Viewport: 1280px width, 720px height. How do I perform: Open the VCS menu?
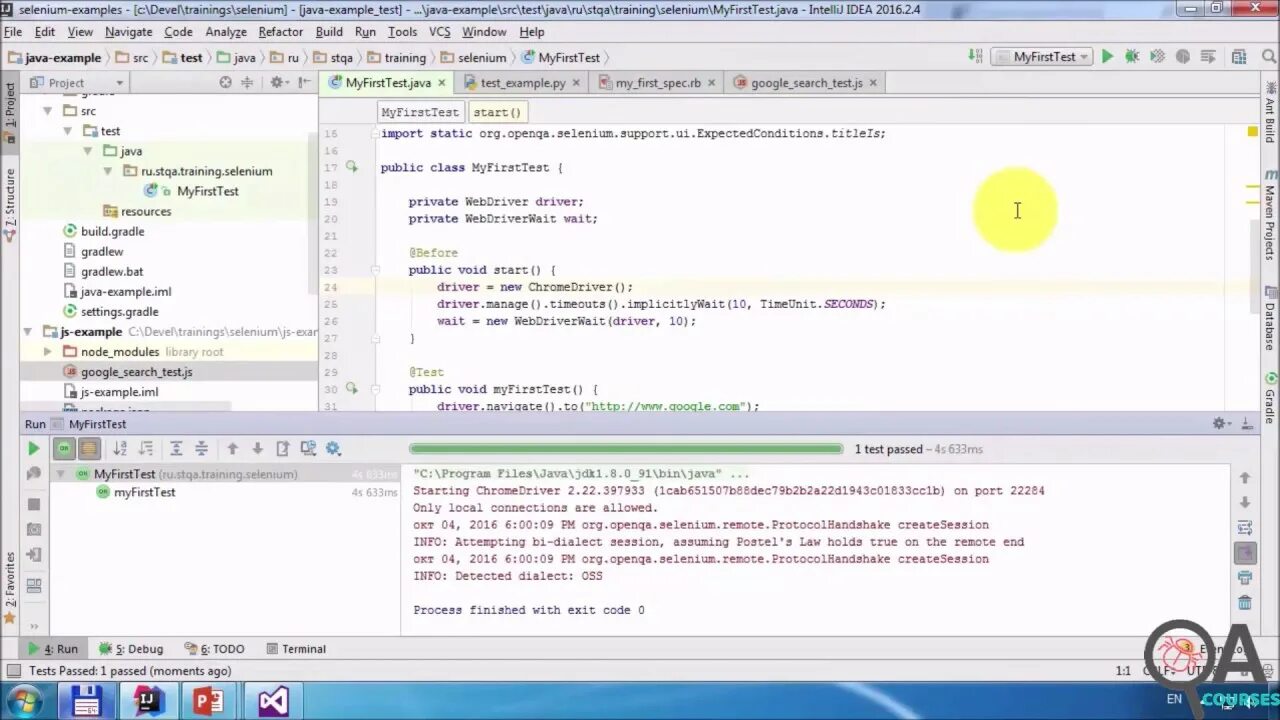point(440,32)
